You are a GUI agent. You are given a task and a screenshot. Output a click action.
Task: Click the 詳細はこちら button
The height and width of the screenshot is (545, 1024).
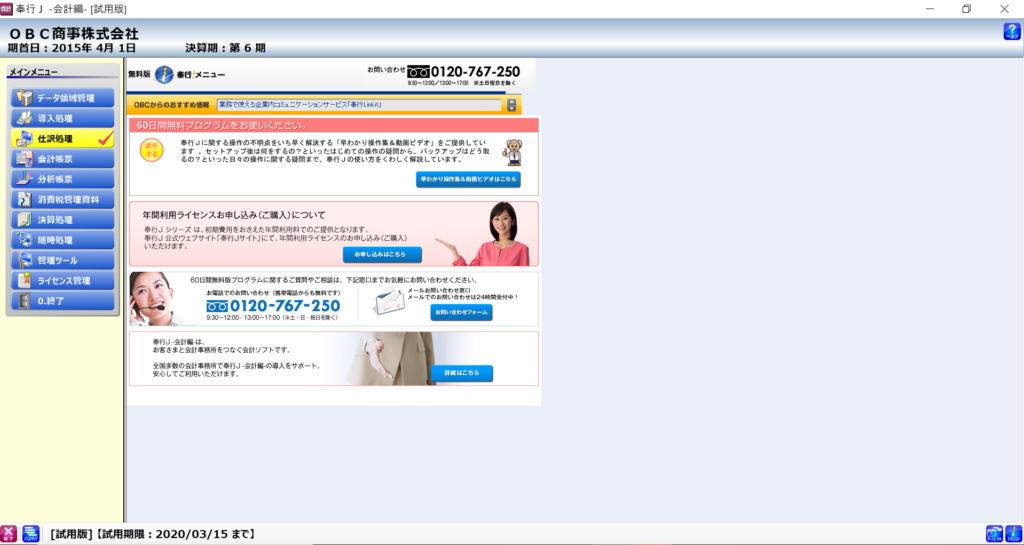tap(462, 373)
